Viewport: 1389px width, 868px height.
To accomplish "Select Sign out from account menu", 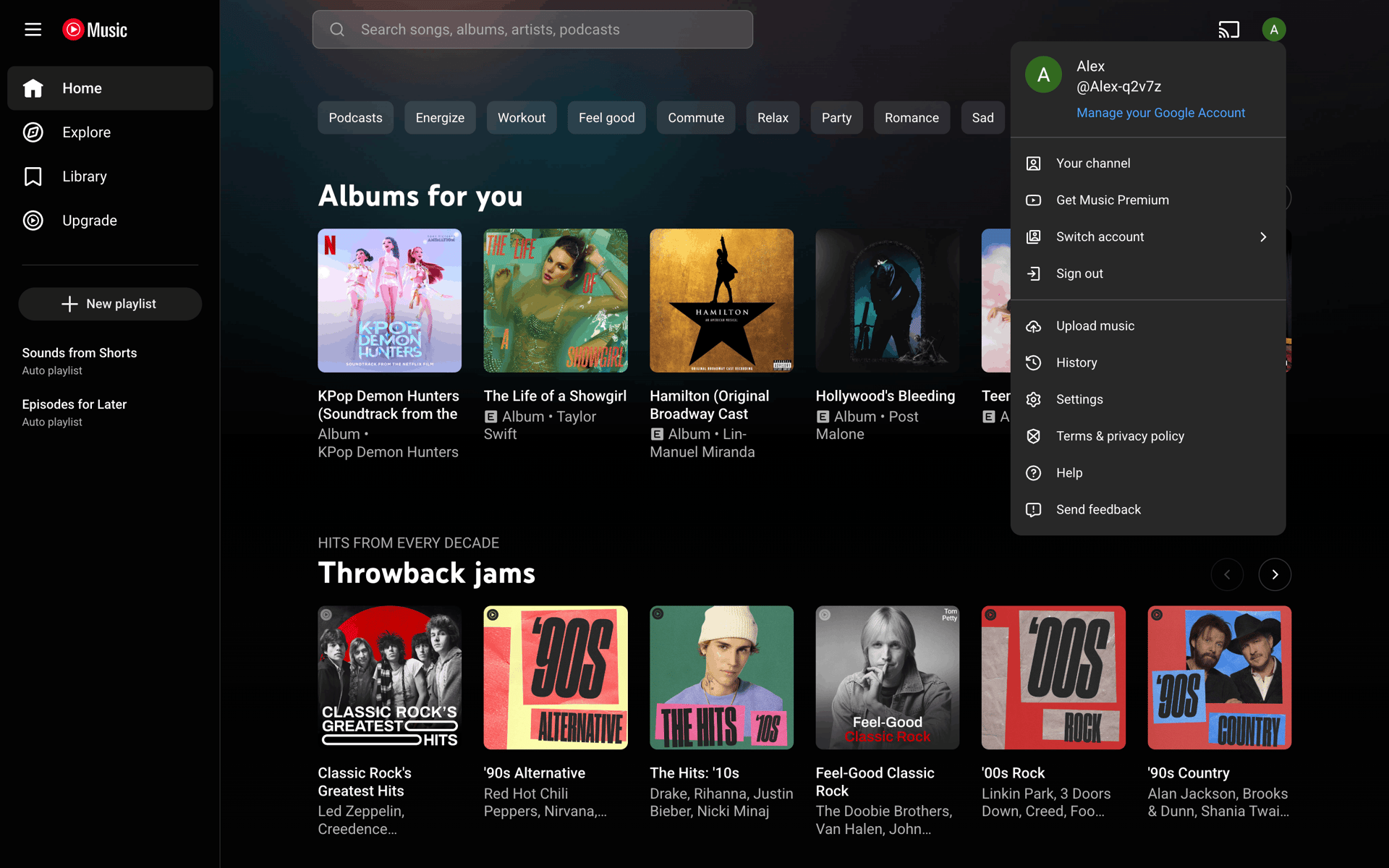I will 1147,273.
